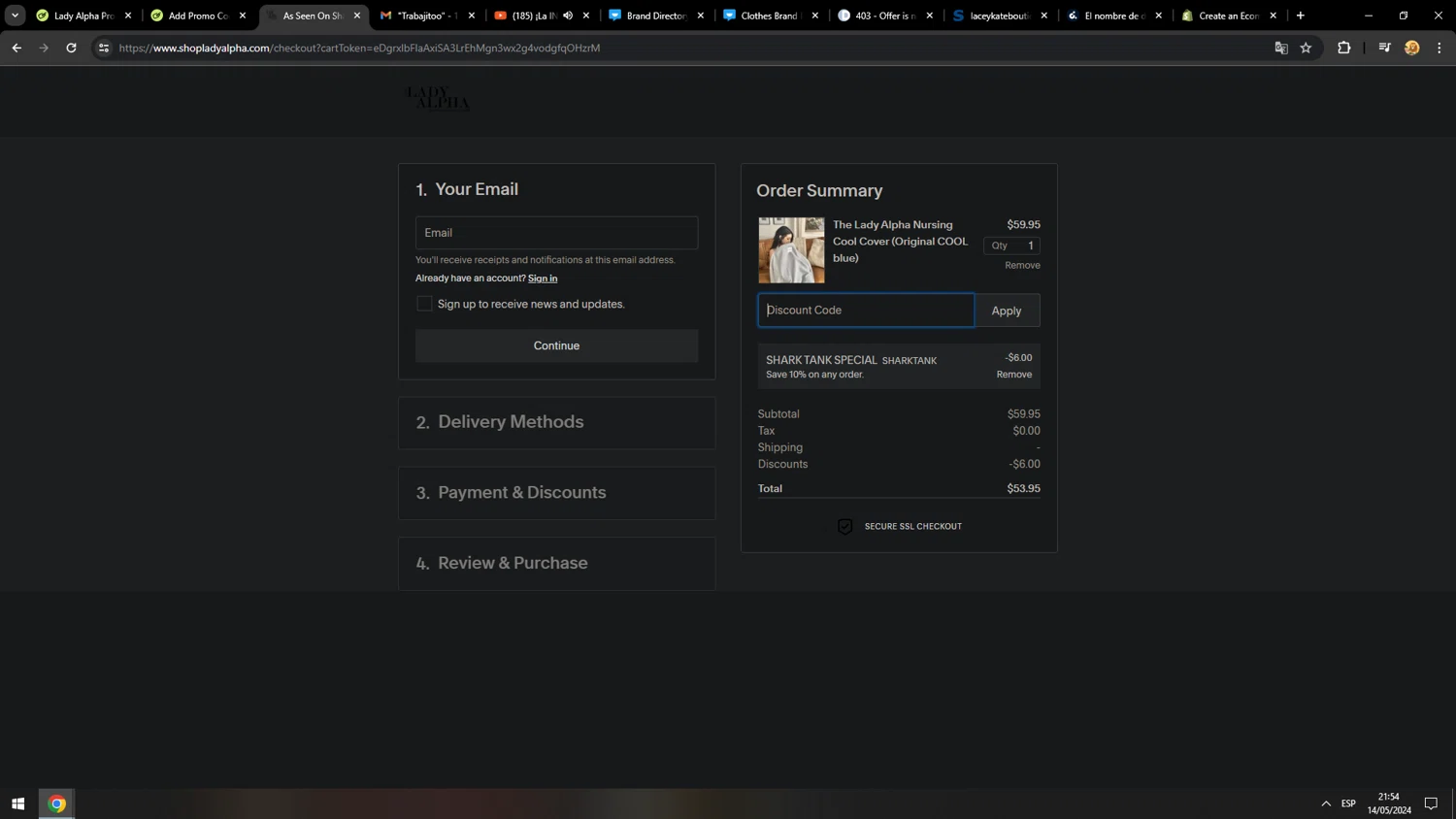1456x819 pixels.
Task: Close the Brand Directory tab
Action: coord(701,16)
